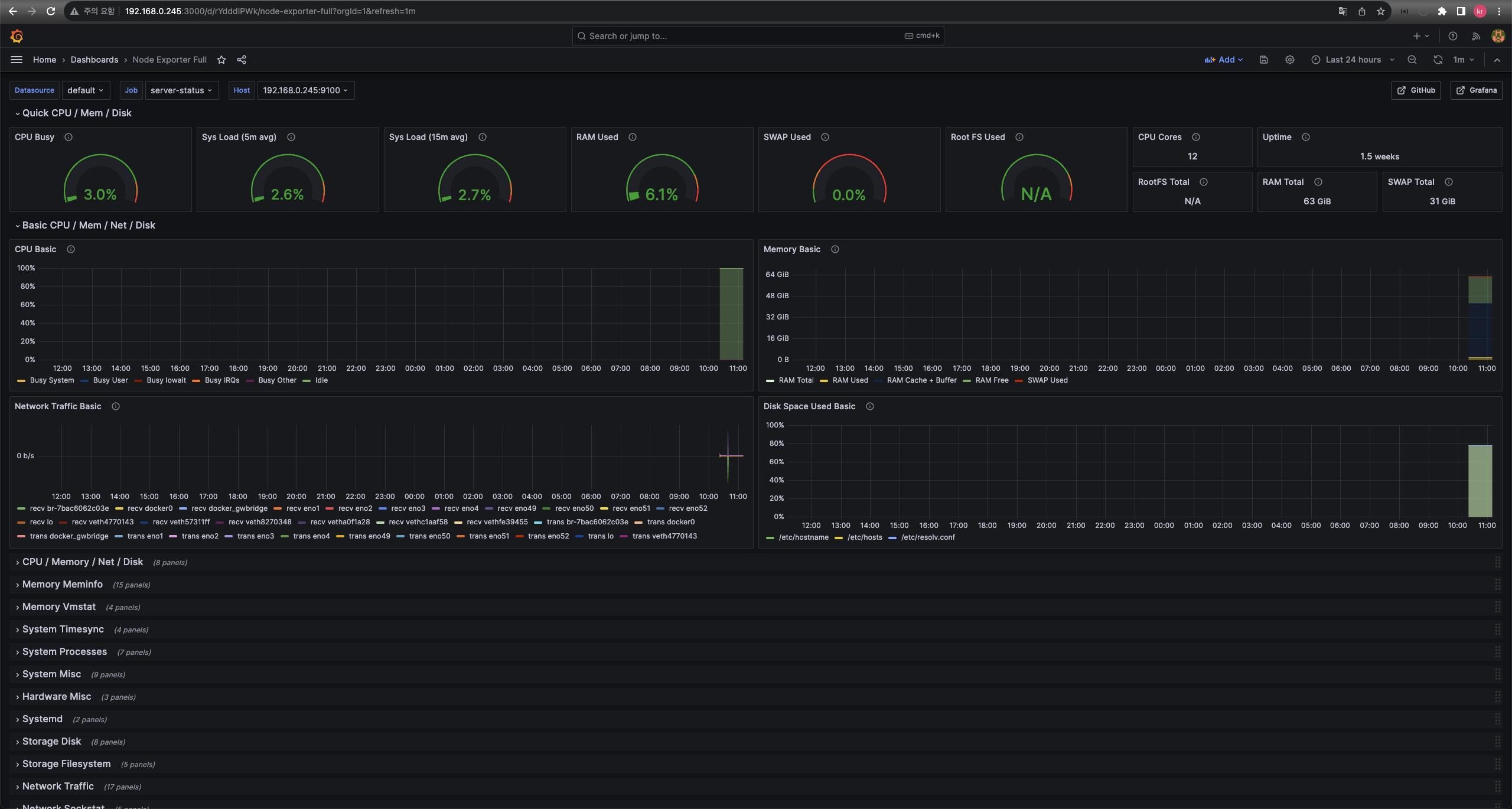This screenshot has height=809, width=1512.
Task: Click the save dashboard icon
Action: coord(1264,60)
